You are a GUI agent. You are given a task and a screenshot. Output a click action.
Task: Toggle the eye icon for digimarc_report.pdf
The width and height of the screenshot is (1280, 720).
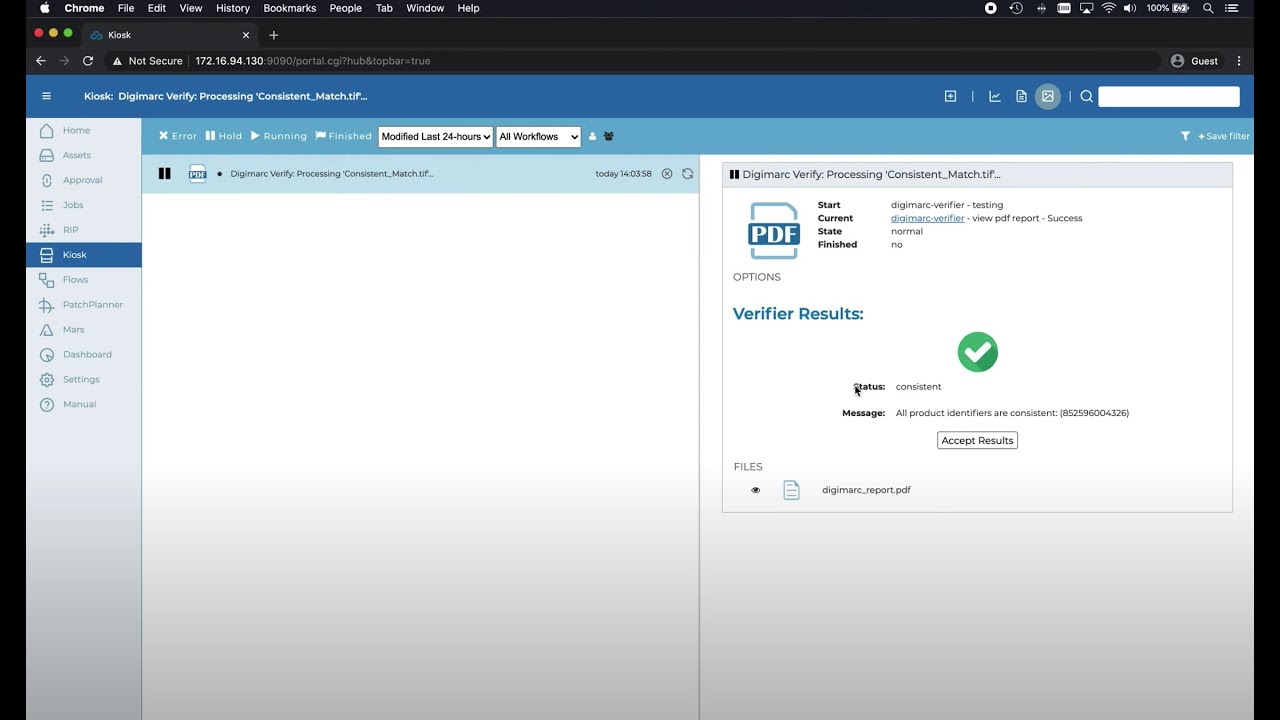[x=756, y=490]
